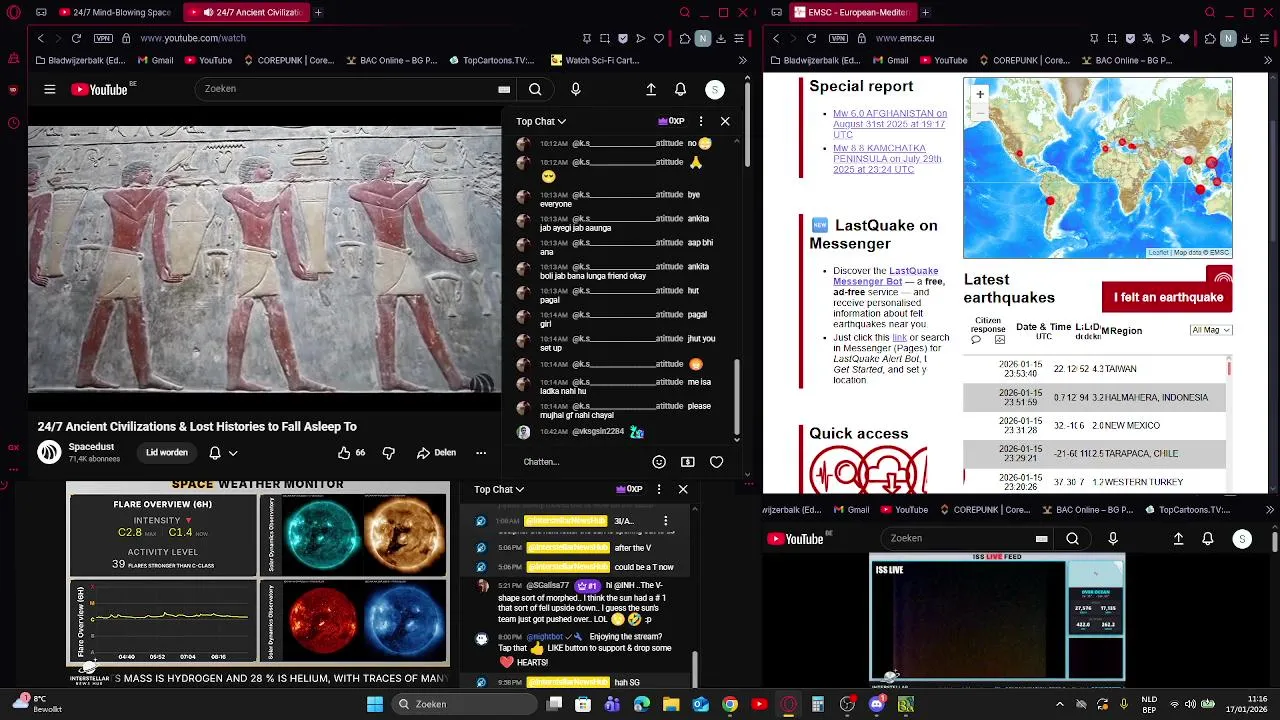The image size is (1280, 720).
Task: Open the LastQuake Messenger Bot link
Action: point(886,276)
